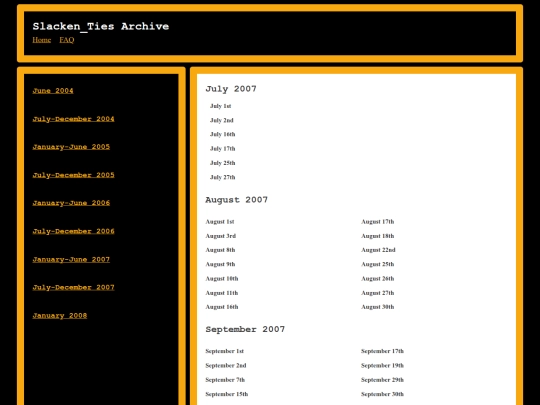The height and width of the screenshot is (405, 540).
Task: Open the August 1st entry
Action: click(x=220, y=222)
